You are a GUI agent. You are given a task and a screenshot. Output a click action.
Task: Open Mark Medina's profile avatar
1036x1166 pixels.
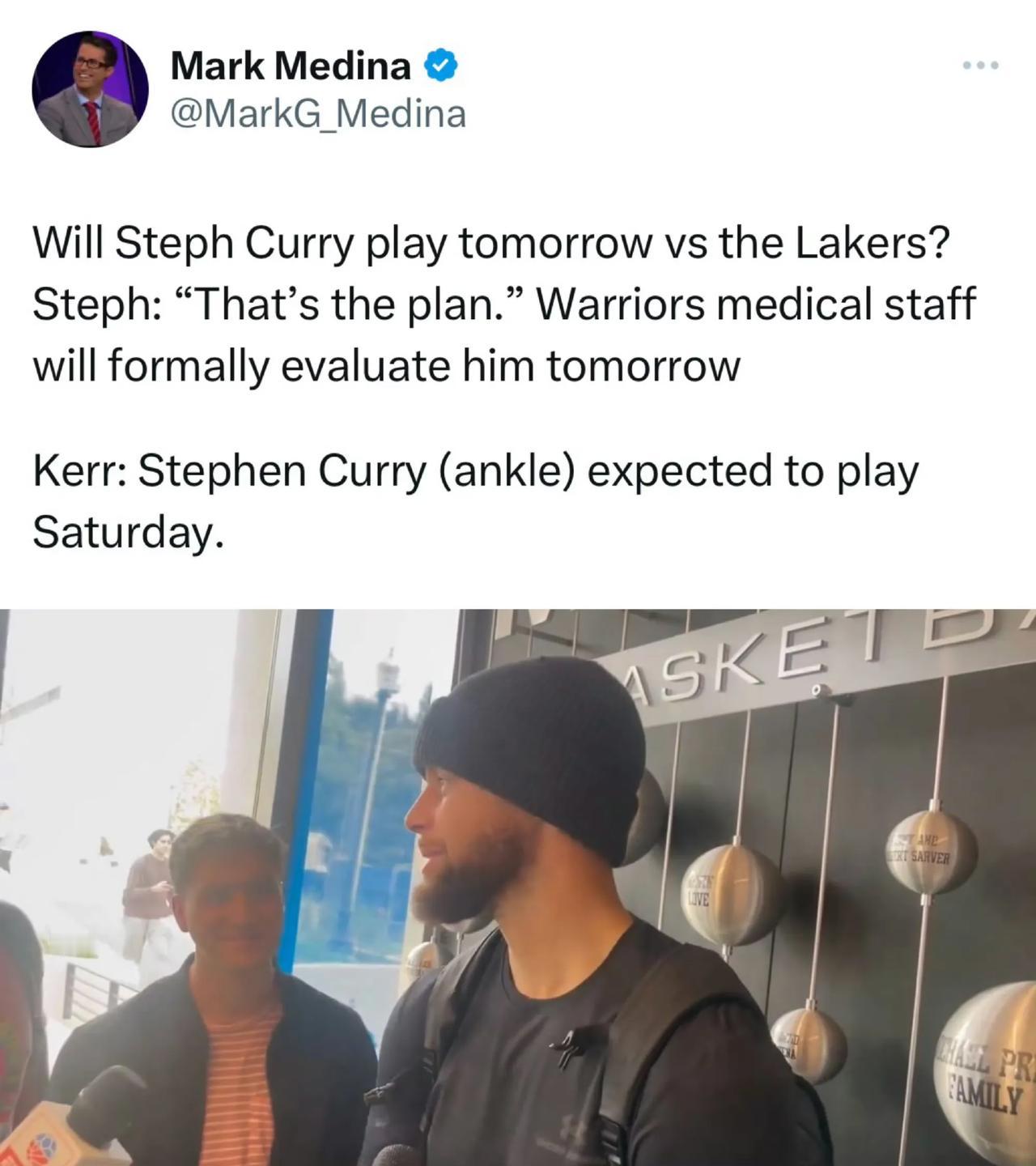pyautogui.click(x=90, y=89)
